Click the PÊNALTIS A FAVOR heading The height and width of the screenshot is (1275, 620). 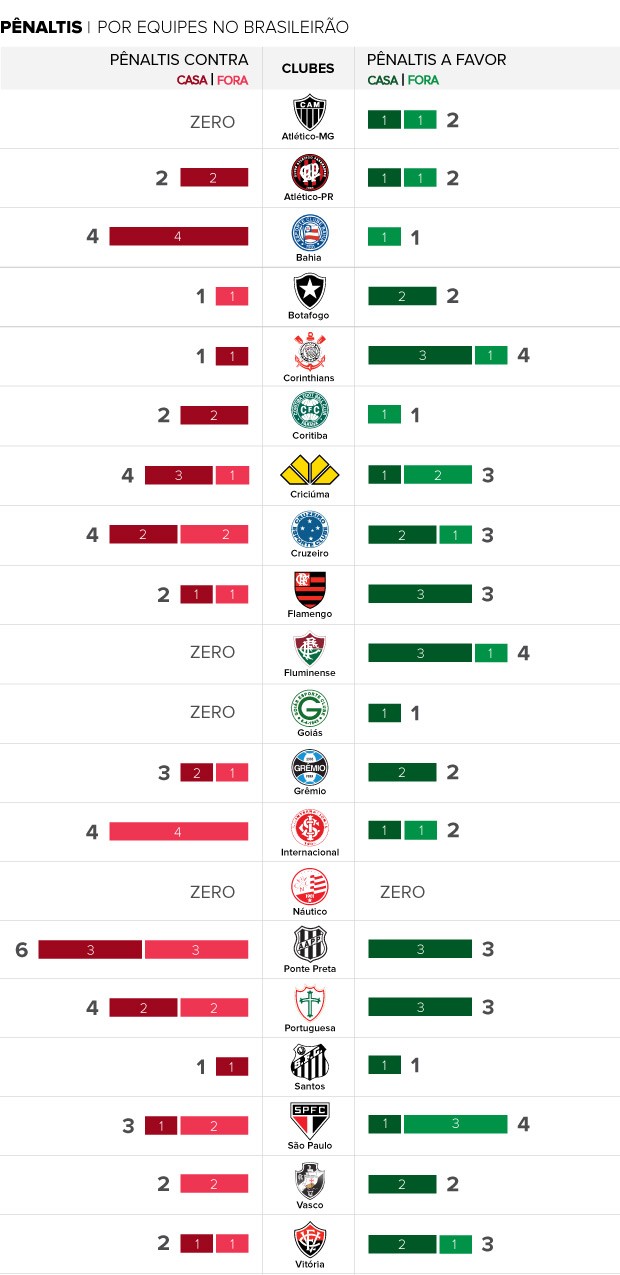tap(436, 60)
